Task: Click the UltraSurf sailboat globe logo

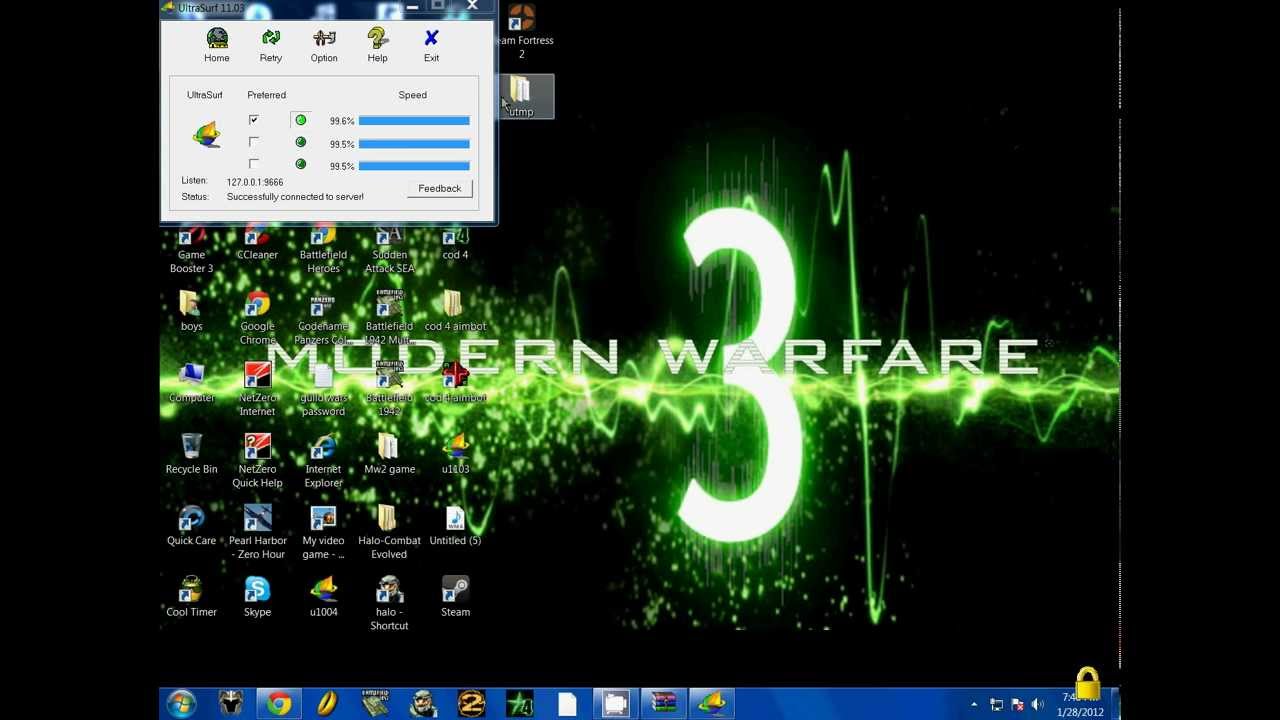Action: pyautogui.click(x=206, y=135)
